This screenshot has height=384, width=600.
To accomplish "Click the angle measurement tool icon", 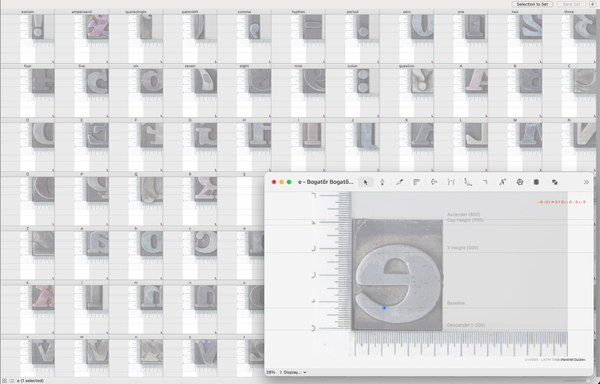I will pos(468,182).
